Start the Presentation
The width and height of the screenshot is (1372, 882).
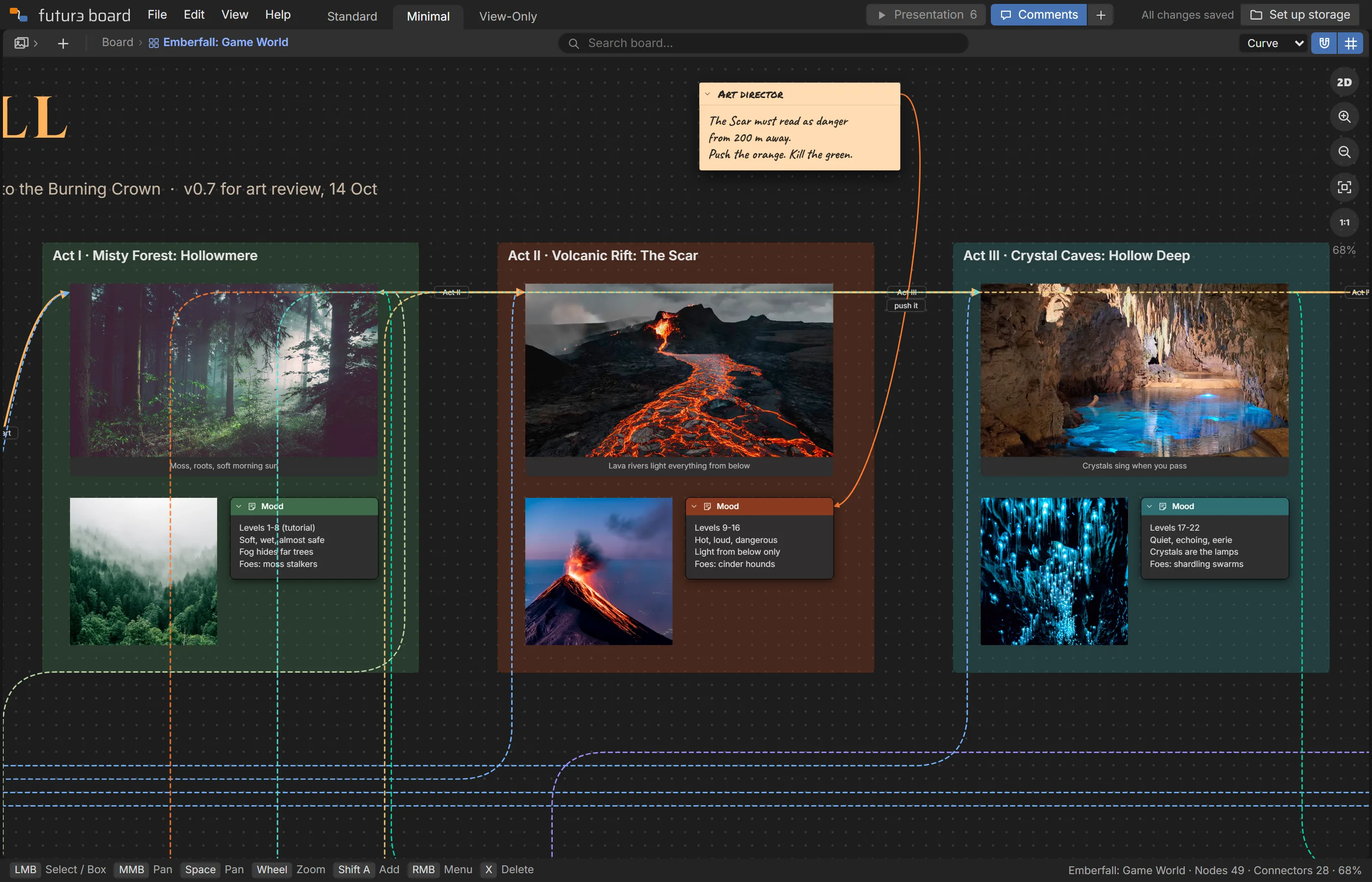pos(926,15)
